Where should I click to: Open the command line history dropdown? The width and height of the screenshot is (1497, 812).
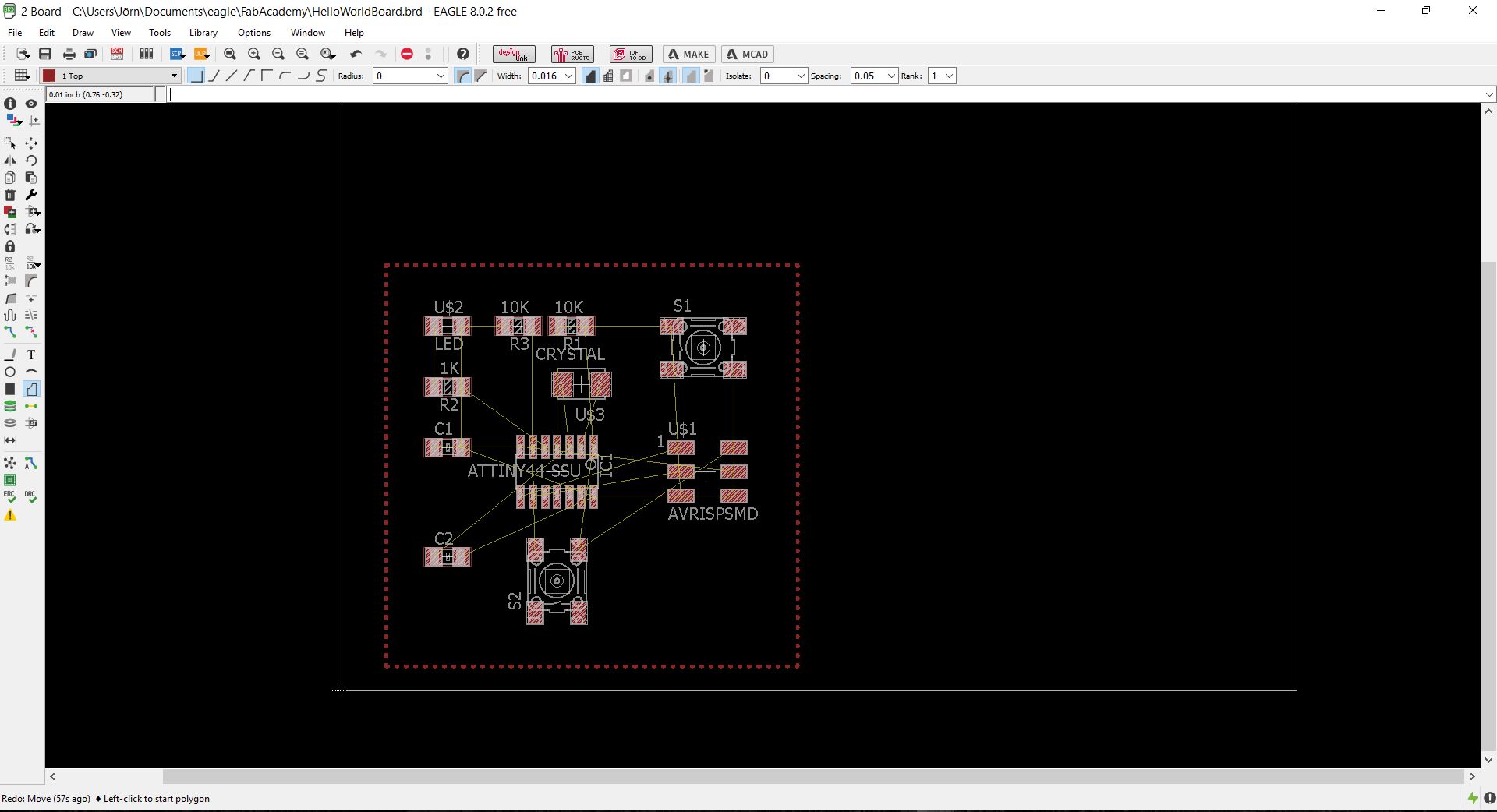point(1489,94)
